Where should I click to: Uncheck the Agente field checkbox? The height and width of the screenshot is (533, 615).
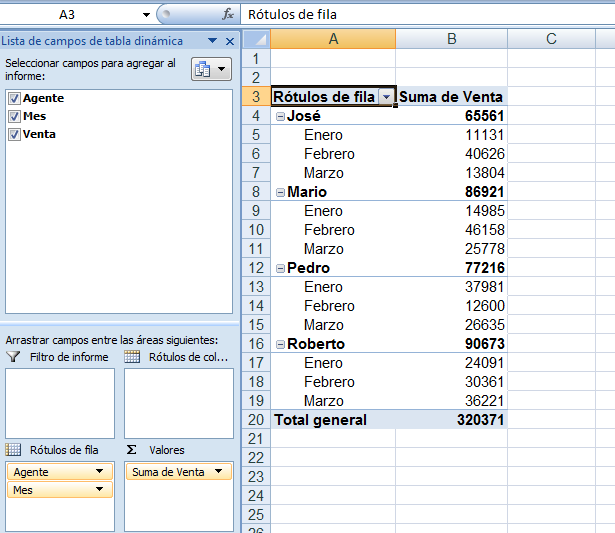15,98
